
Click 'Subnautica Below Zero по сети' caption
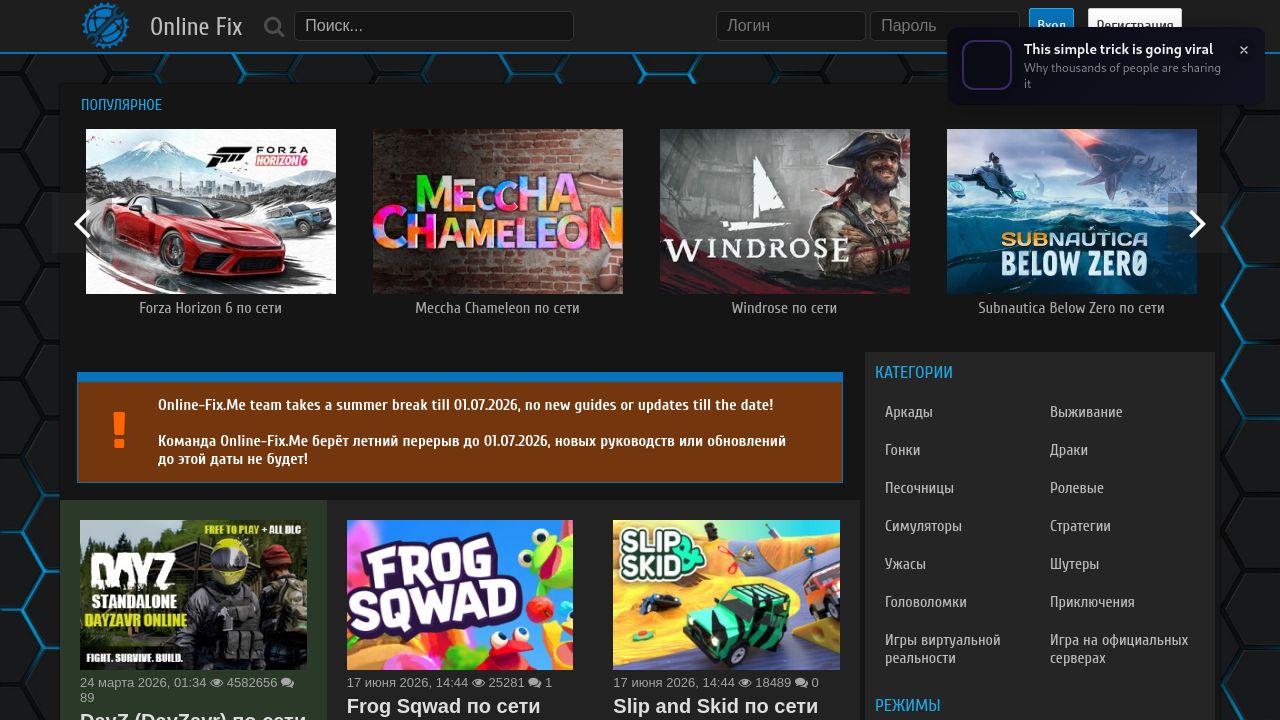click(1072, 308)
